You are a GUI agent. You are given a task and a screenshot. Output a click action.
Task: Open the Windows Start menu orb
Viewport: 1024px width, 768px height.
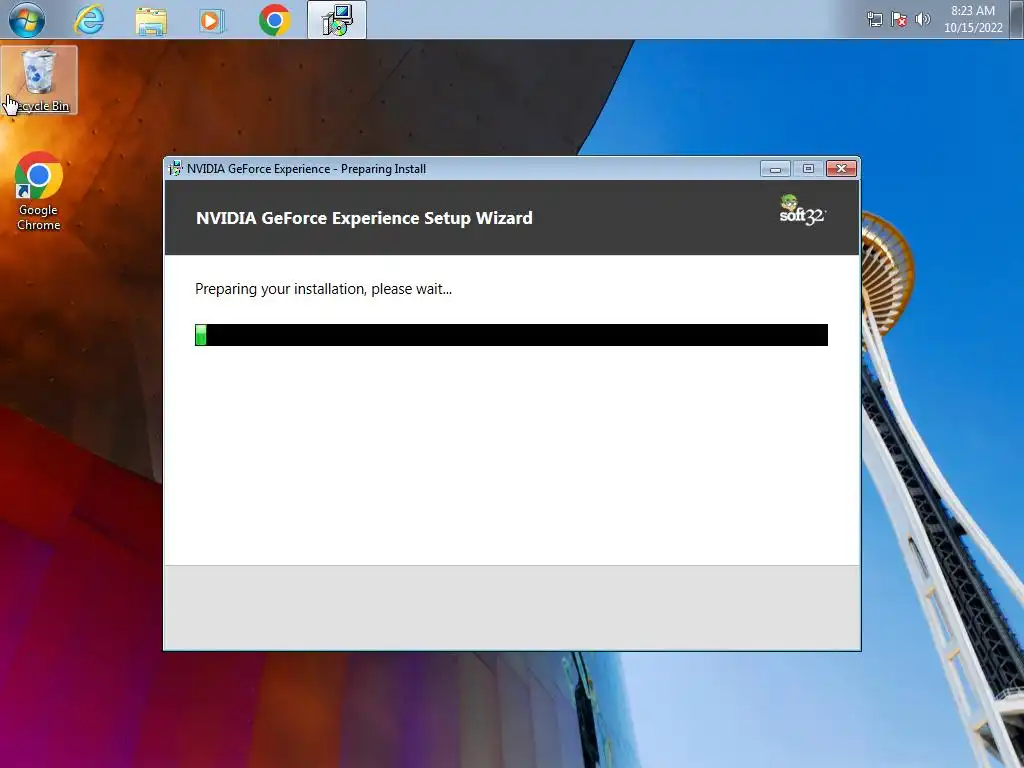pyautogui.click(x=26, y=20)
